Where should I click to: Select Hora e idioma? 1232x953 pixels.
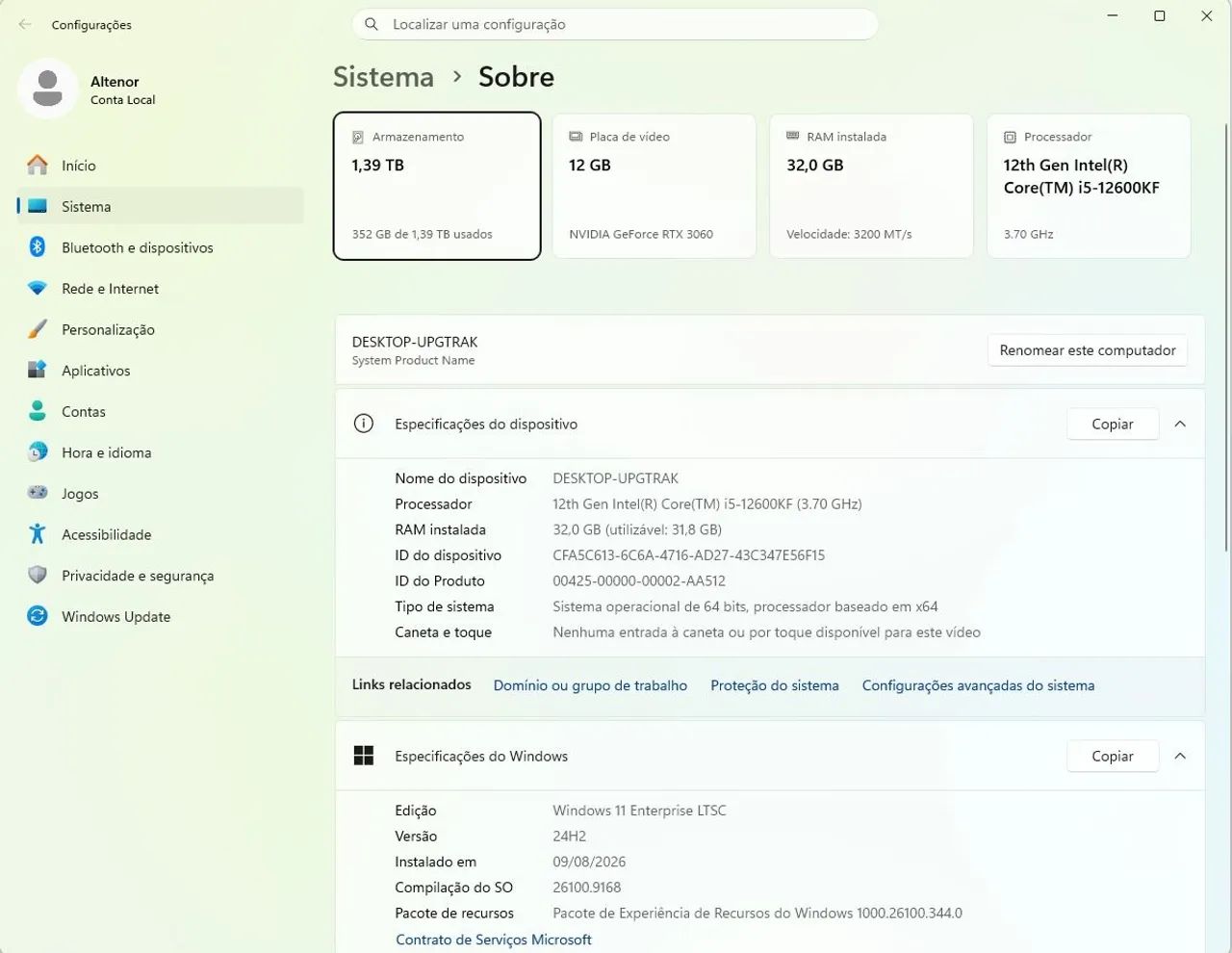[160, 452]
